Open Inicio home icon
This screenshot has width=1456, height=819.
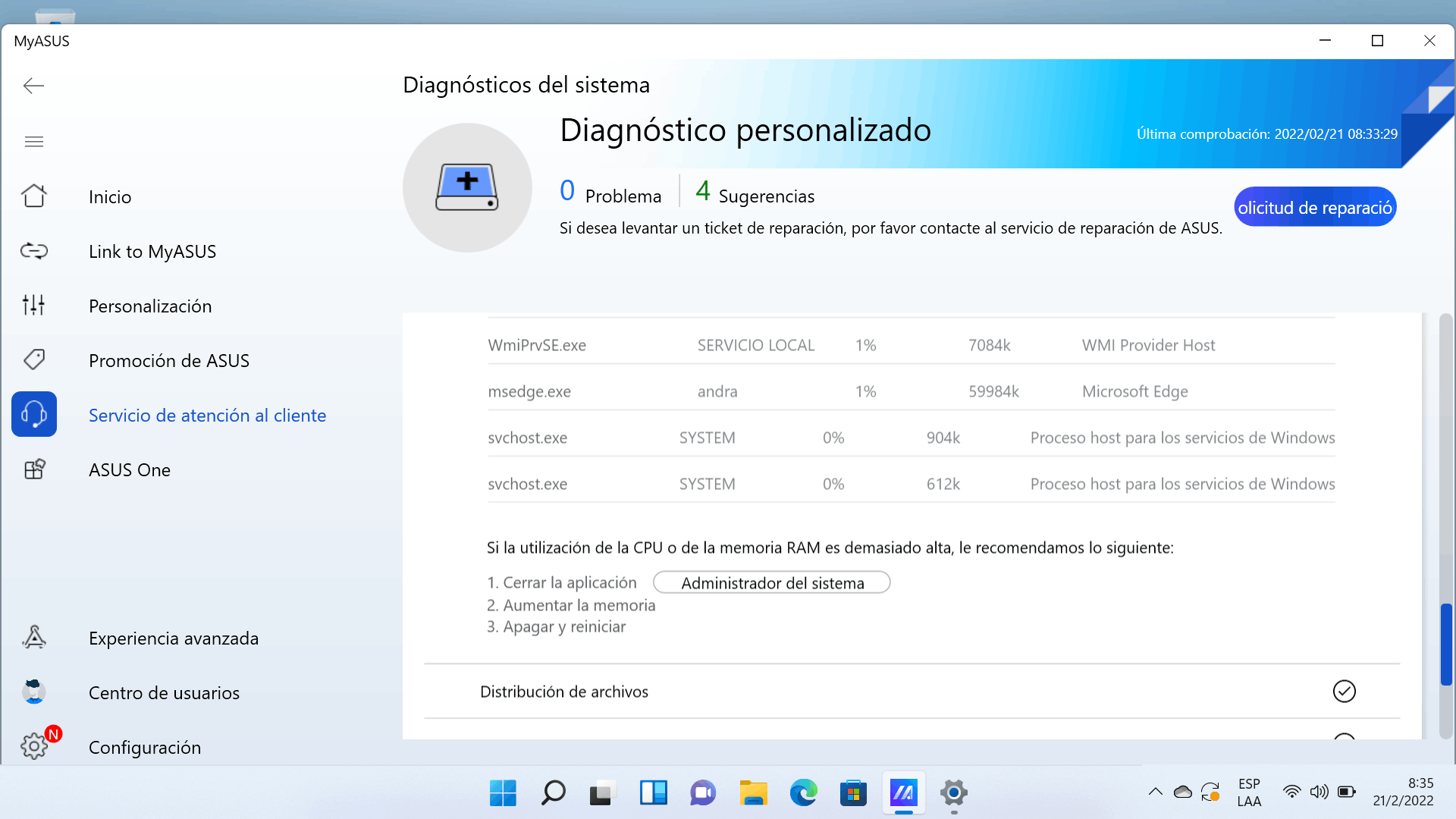(33, 196)
